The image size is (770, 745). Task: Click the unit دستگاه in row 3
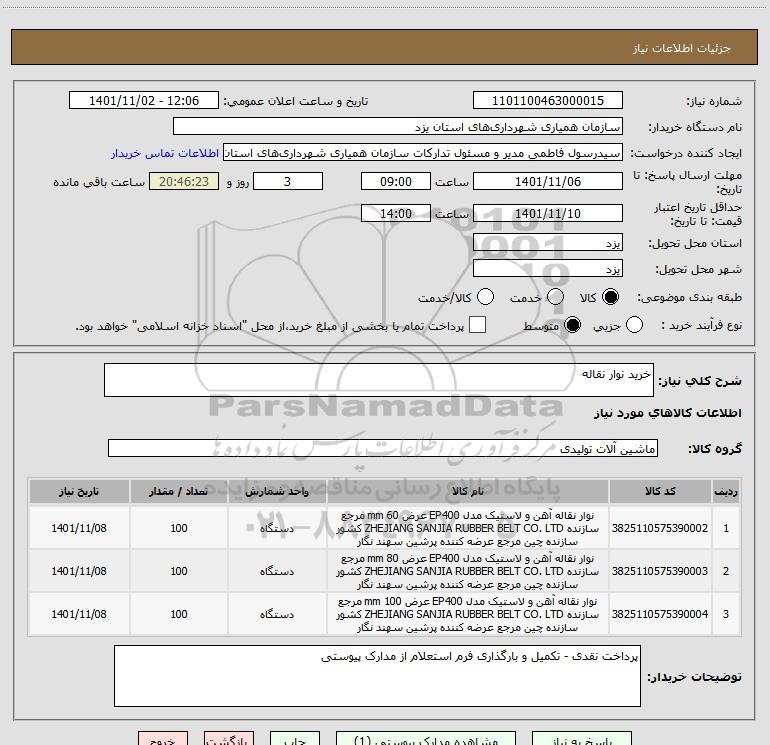[x=277, y=614]
